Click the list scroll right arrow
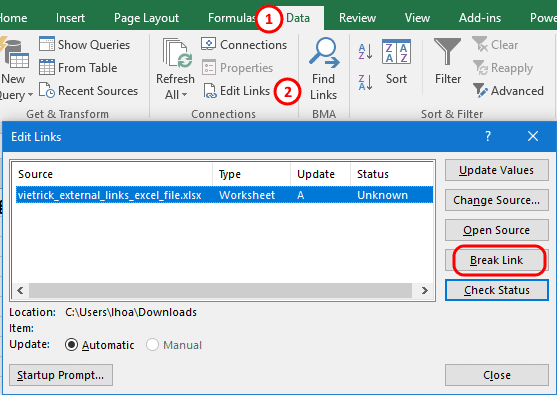Image resolution: width=557 pixels, height=395 pixels. pos(424,290)
